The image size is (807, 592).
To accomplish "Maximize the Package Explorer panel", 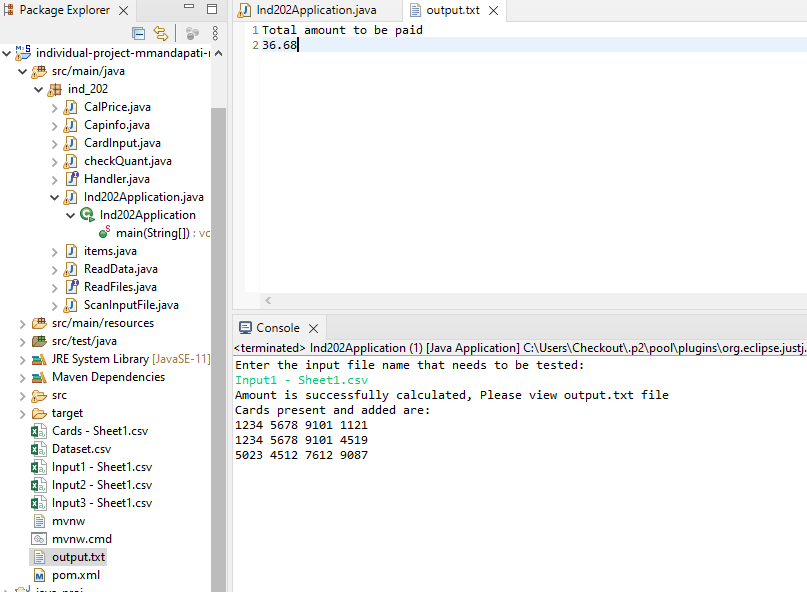I will click(212, 9).
